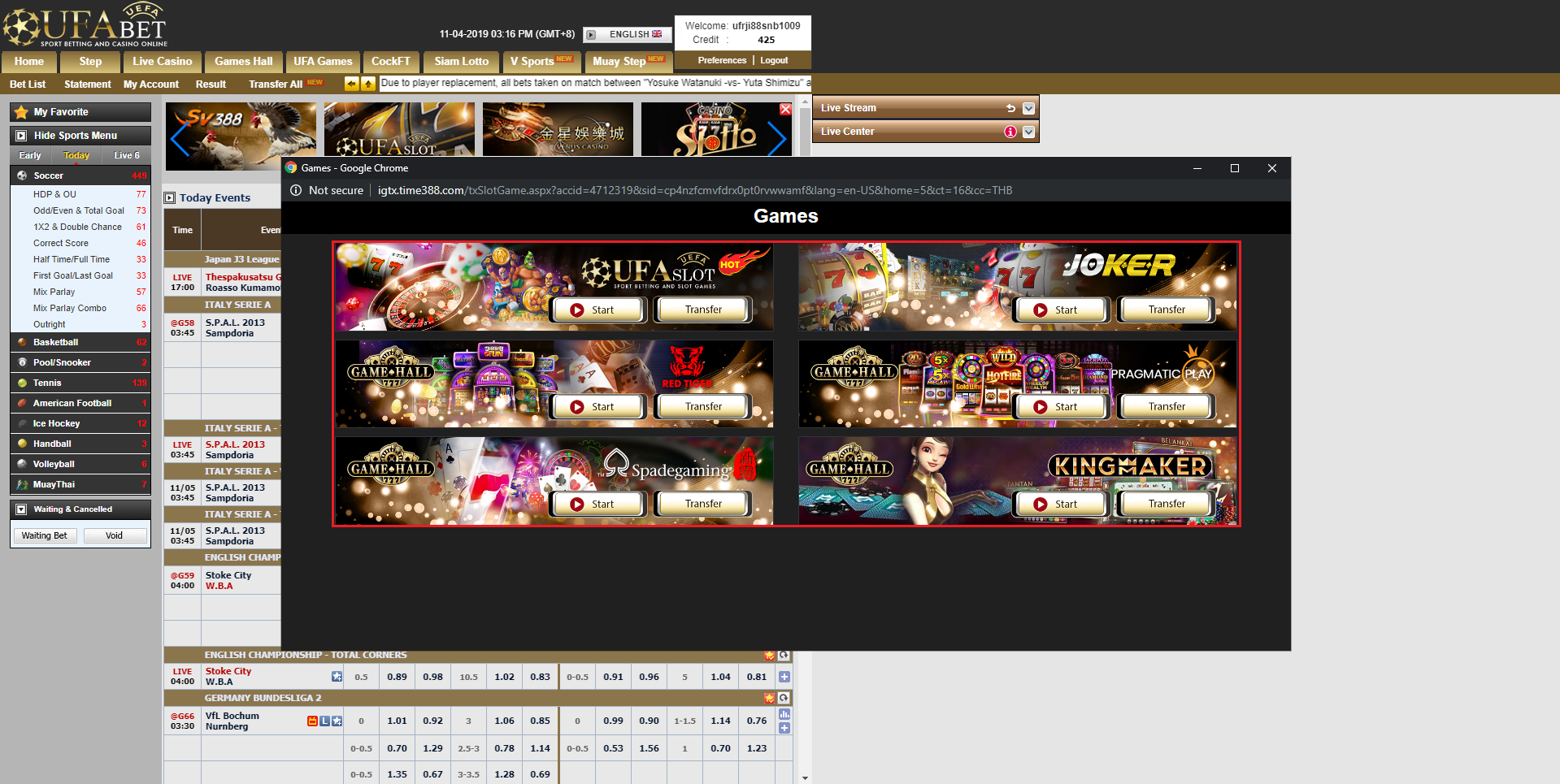This screenshot has width=1560, height=784.
Task: Favorite the Germany Bundesliga 2 league
Action: 769,698
